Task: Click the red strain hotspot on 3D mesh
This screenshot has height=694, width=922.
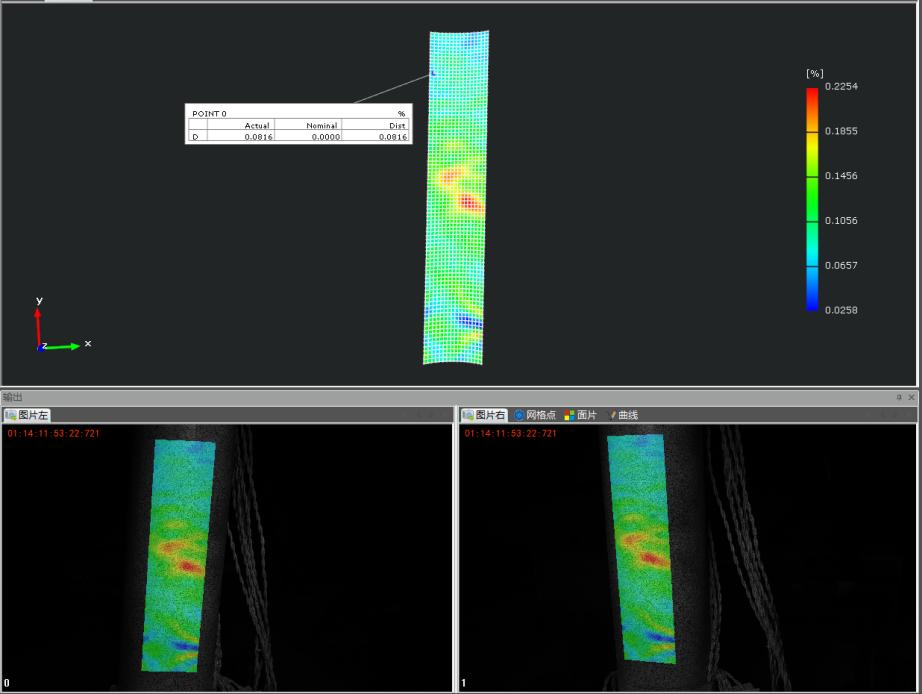Action: 469,203
